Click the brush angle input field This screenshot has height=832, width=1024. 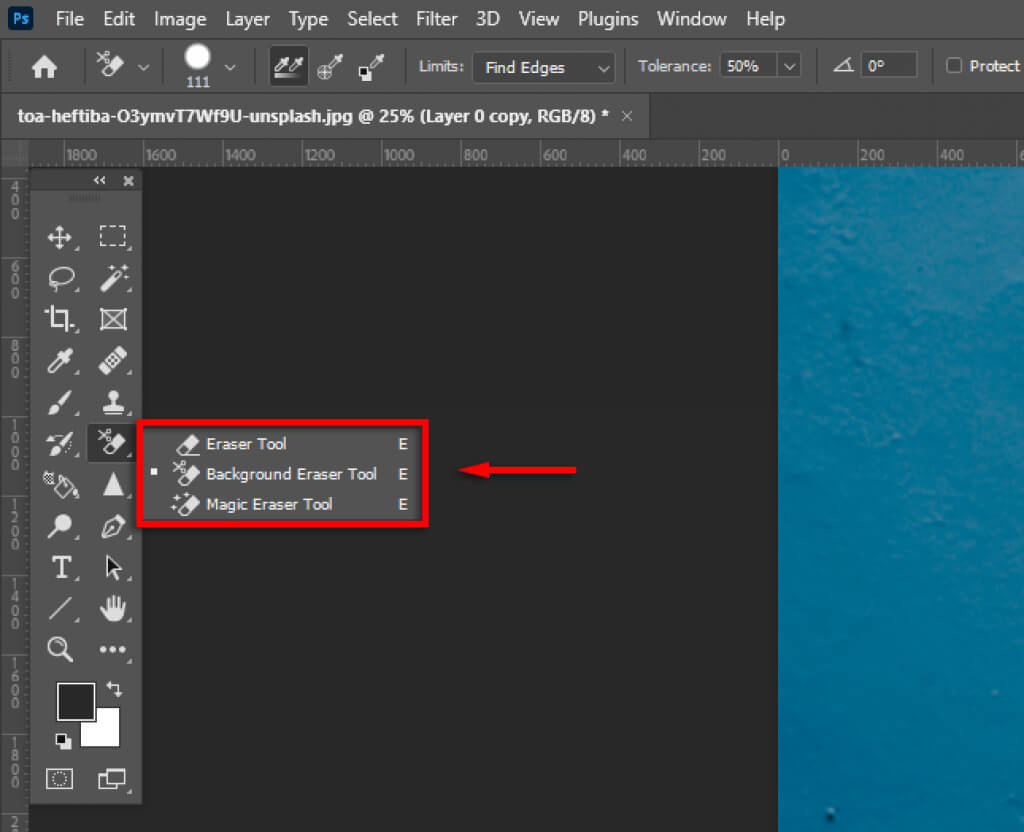pos(888,67)
